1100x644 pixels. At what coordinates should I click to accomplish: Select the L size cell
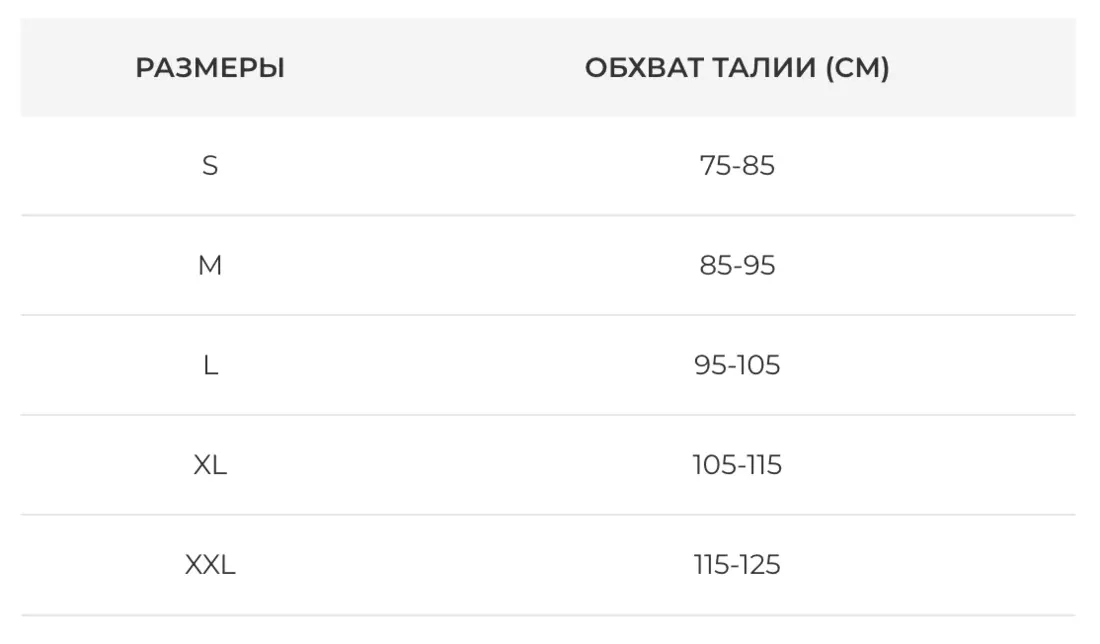point(210,365)
